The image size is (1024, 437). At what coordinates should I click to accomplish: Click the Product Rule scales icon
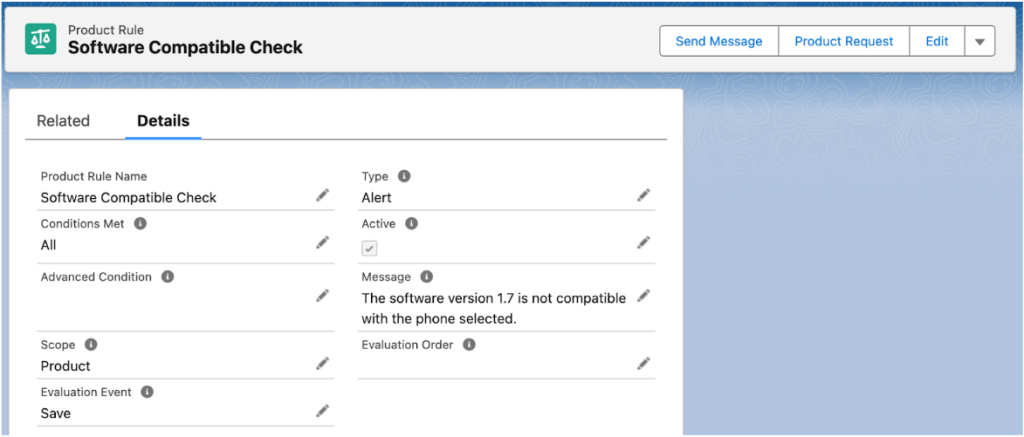[40, 39]
